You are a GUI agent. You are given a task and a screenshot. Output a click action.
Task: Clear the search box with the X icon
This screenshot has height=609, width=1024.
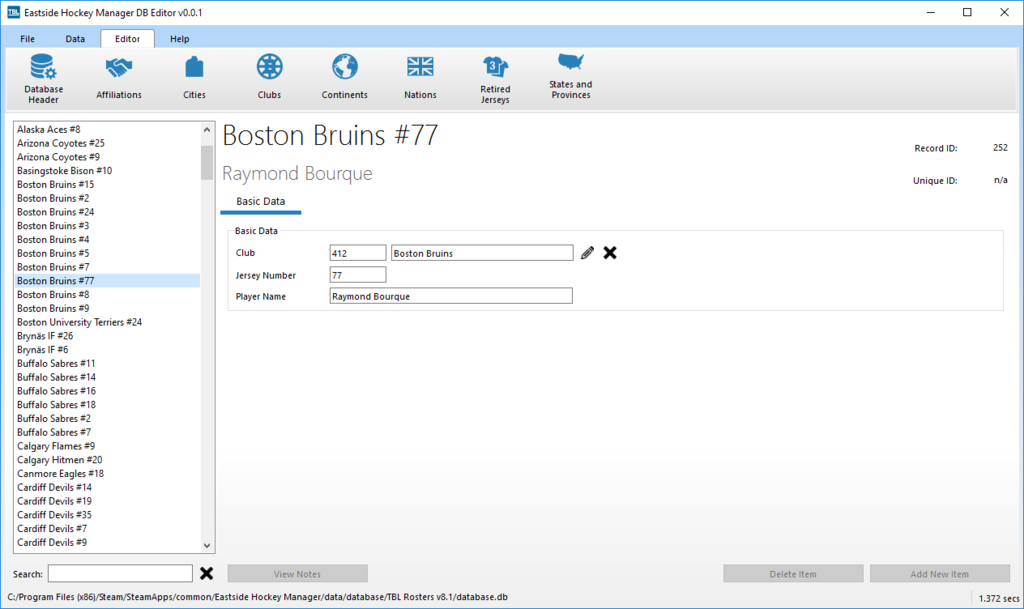(x=206, y=573)
